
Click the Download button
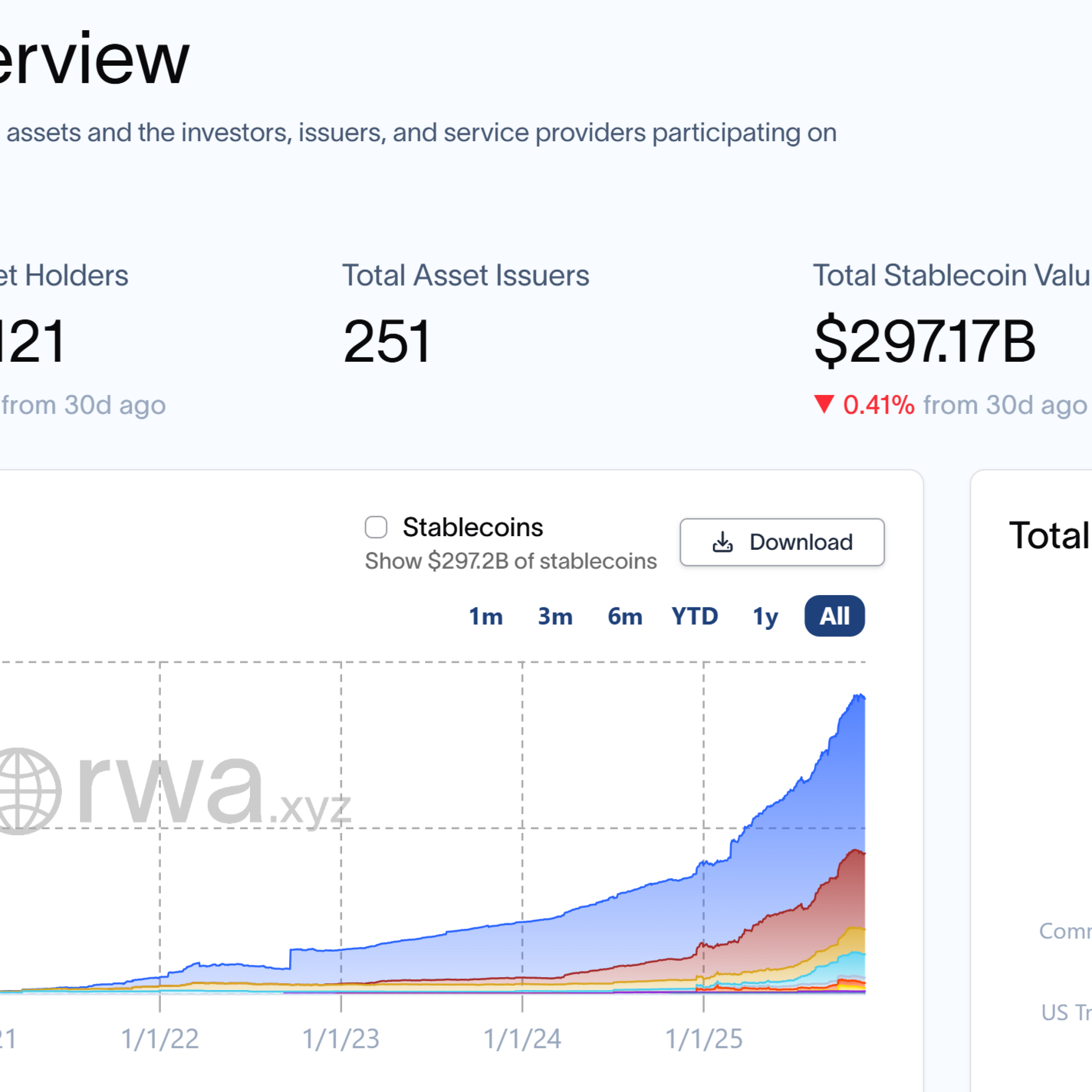coord(782,542)
